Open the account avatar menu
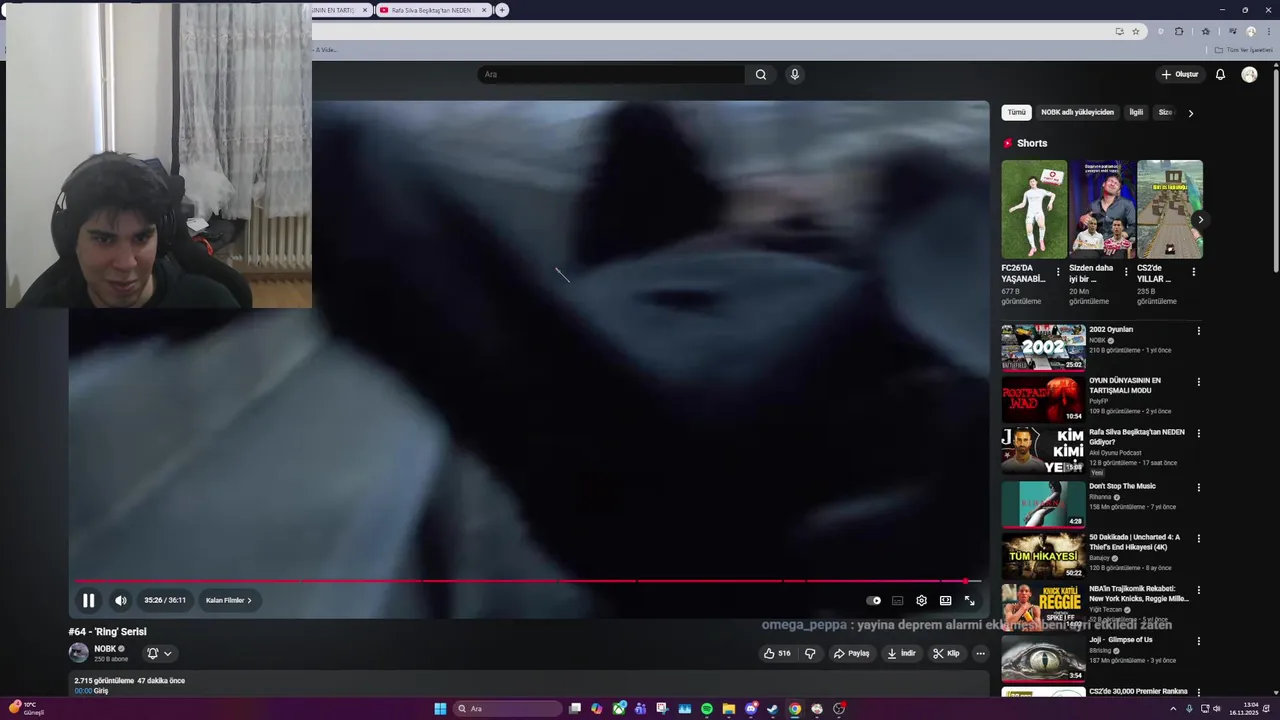Image resolution: width=1280 pixels, height=720 pixels. click(x=1249, y=74)
